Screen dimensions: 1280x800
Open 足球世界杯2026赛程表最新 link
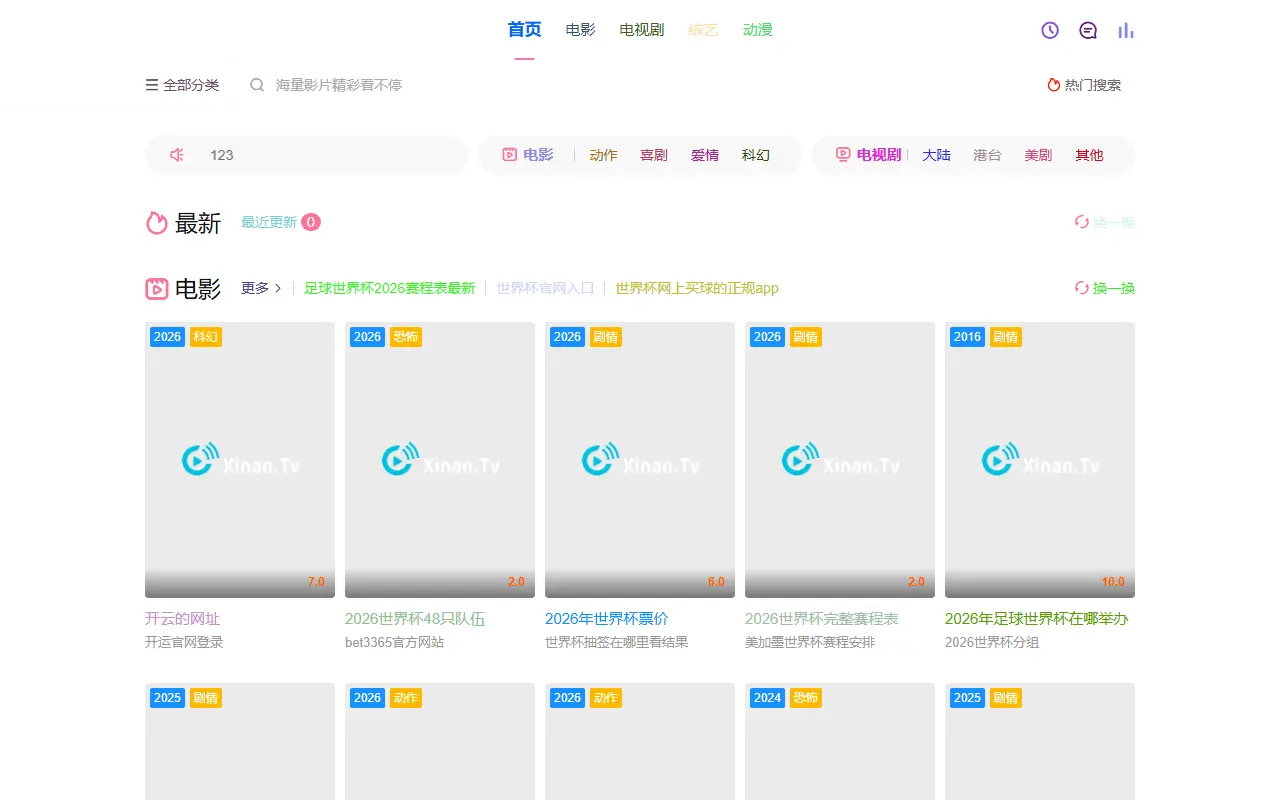pyautogui.click(x=390, y=288)
